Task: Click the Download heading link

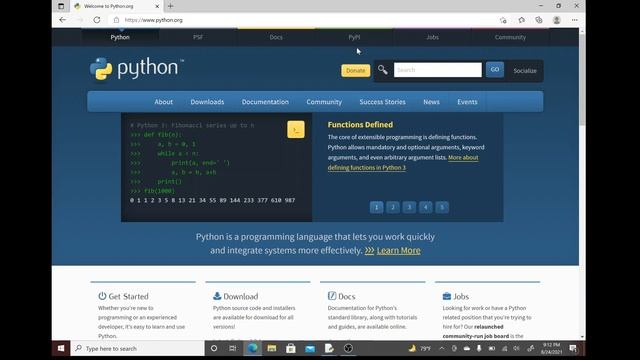Action: coord(241,296)
